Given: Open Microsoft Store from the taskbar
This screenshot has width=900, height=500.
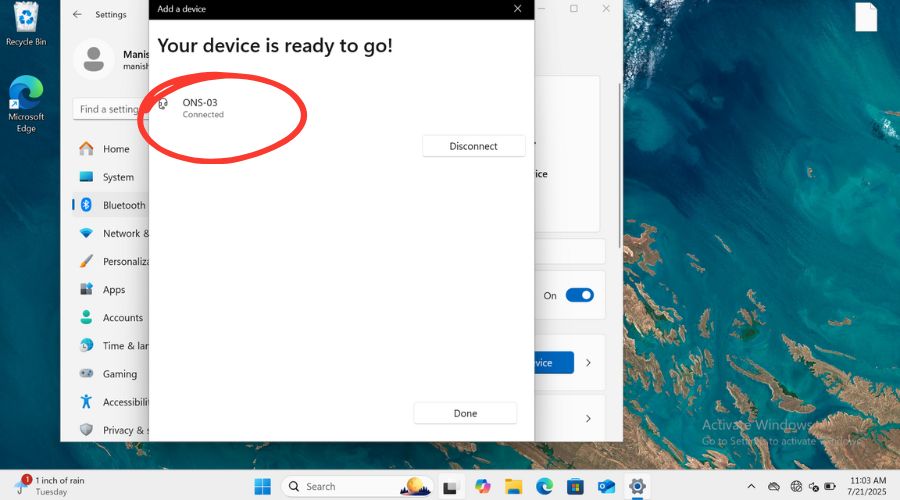Looking at the screenshot, I should pos(575,487).
